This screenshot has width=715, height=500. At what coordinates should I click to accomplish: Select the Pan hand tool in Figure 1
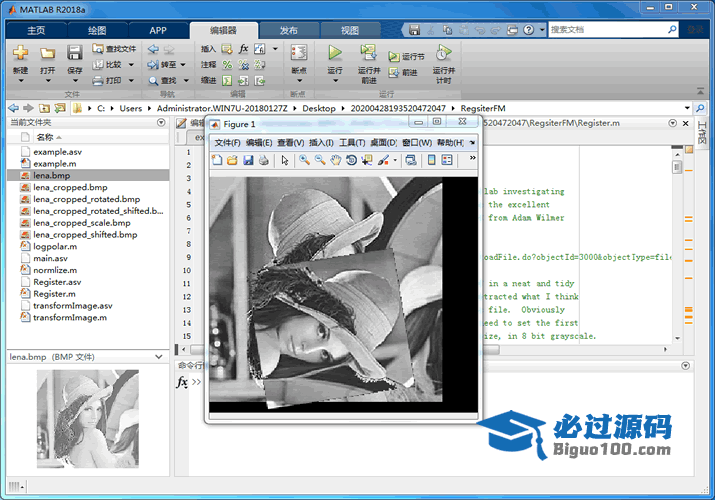(336, 160)
